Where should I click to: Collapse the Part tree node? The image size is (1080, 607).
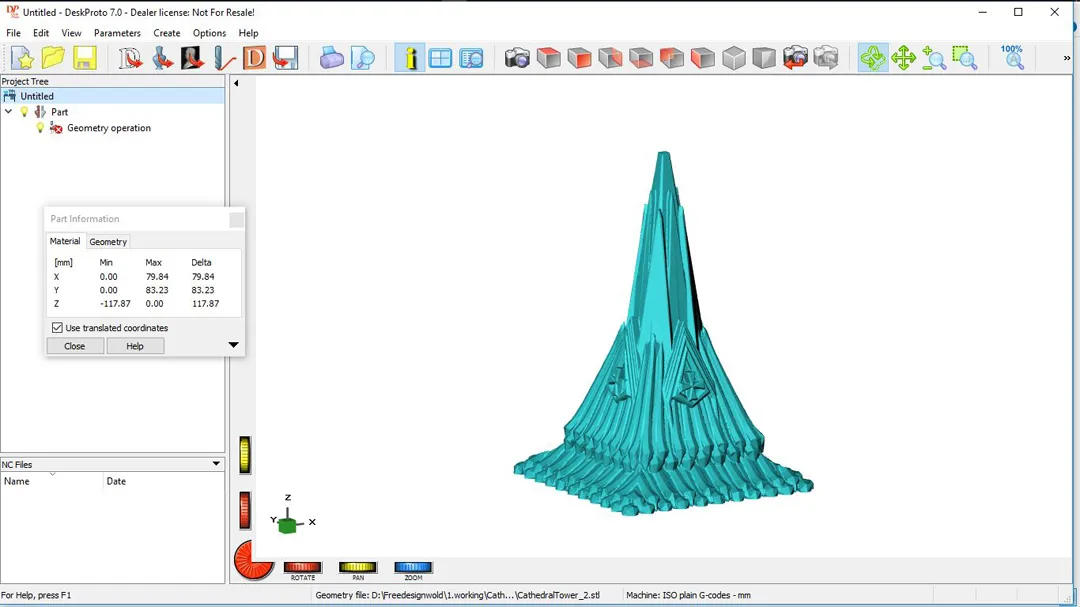click(8, 112)
